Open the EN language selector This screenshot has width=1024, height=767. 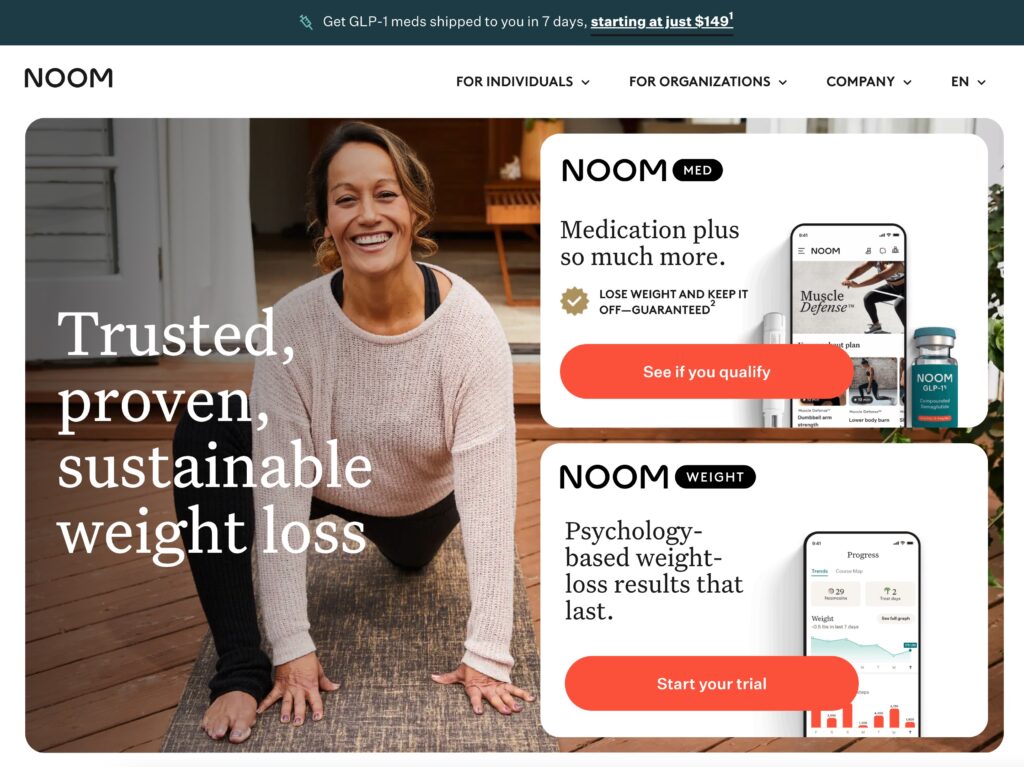968,82
